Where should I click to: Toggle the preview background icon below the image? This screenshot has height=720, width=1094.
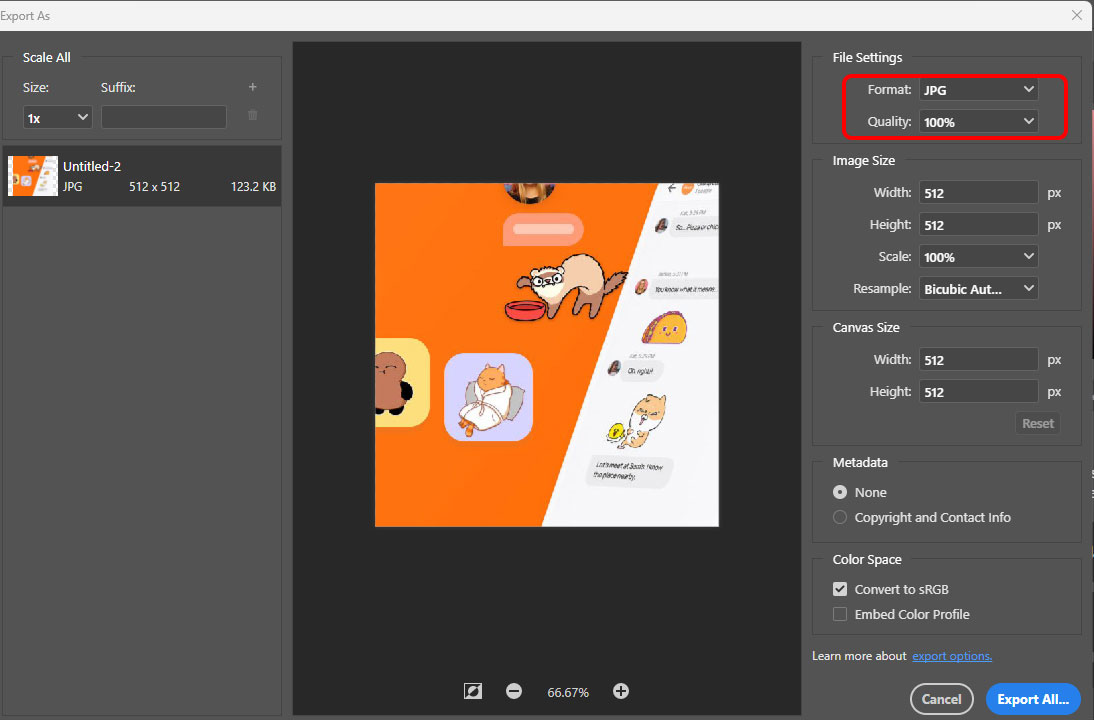pyautogui.click(x=472, y=691)
